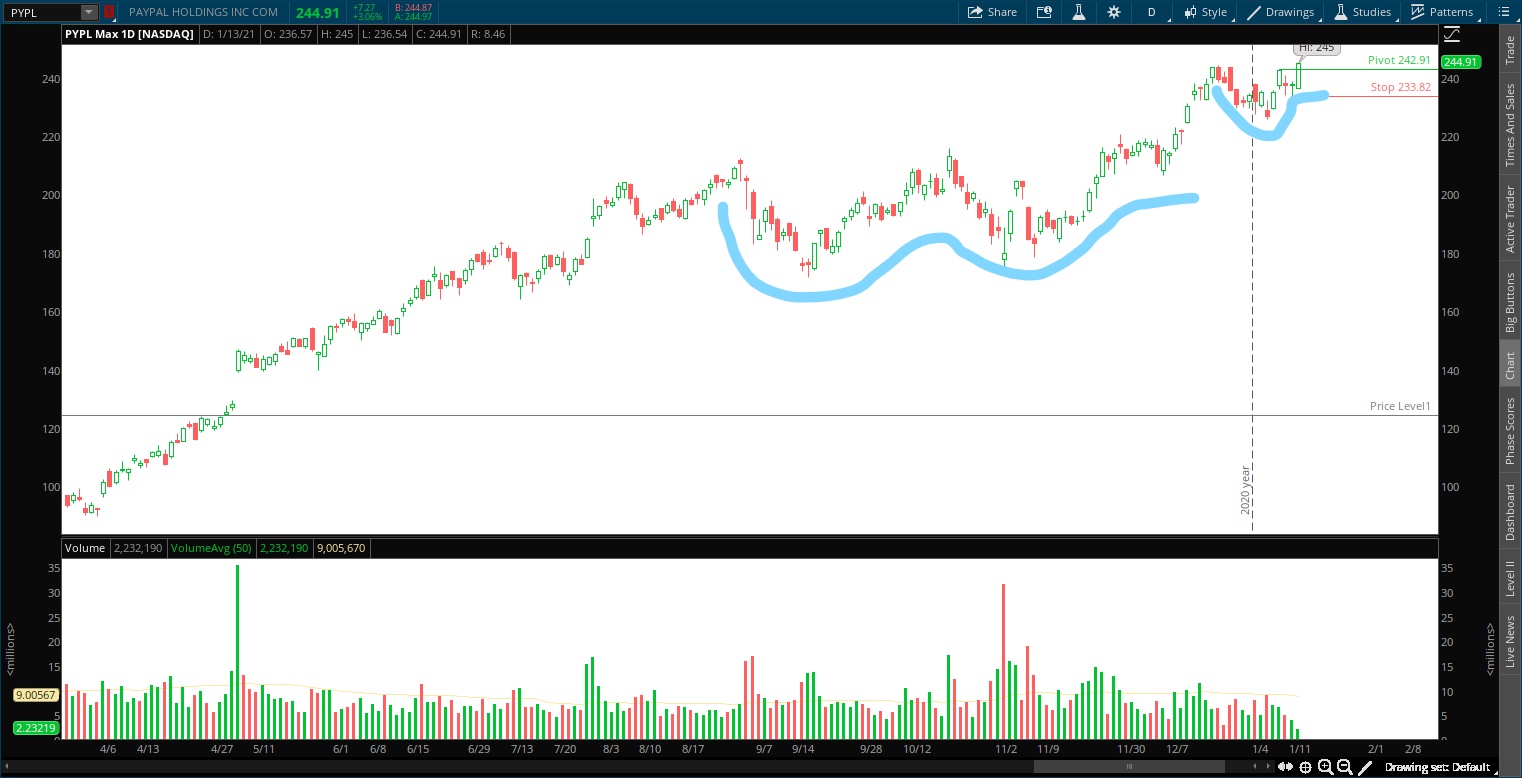Click the zoom in magnifier
The height and width of the screenshot is (778, 1522).
coord(1325,767)
